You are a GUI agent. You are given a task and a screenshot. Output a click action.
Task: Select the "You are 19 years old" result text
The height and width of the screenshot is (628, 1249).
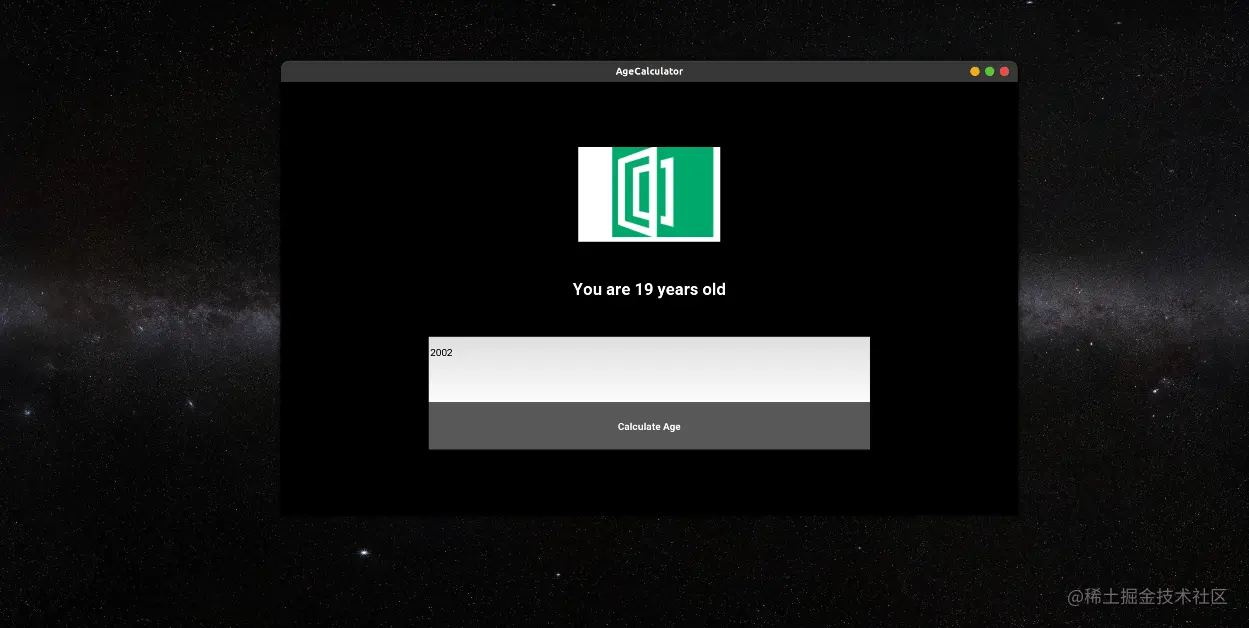coord(649,289)
